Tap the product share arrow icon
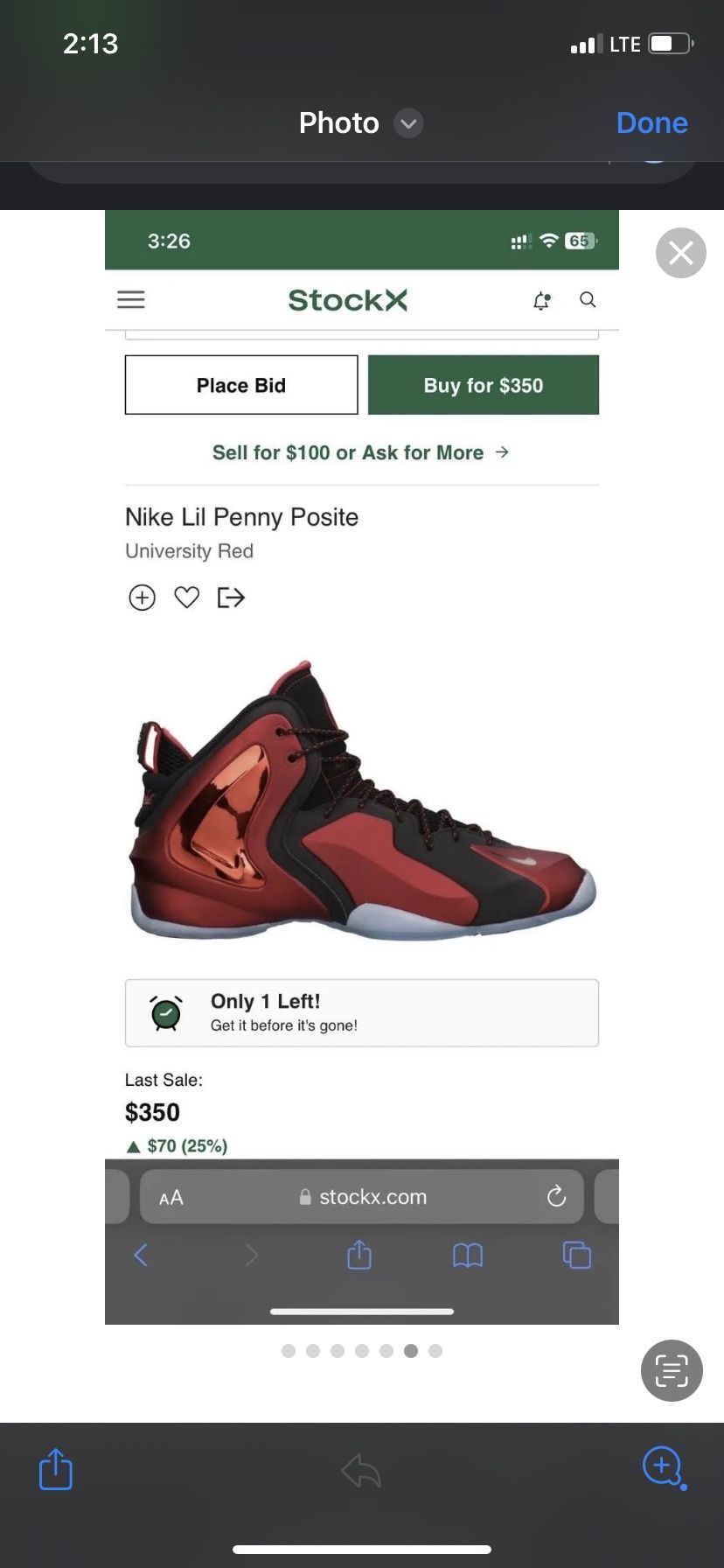This screenshot has height=1568, width=724. point(231,598)
